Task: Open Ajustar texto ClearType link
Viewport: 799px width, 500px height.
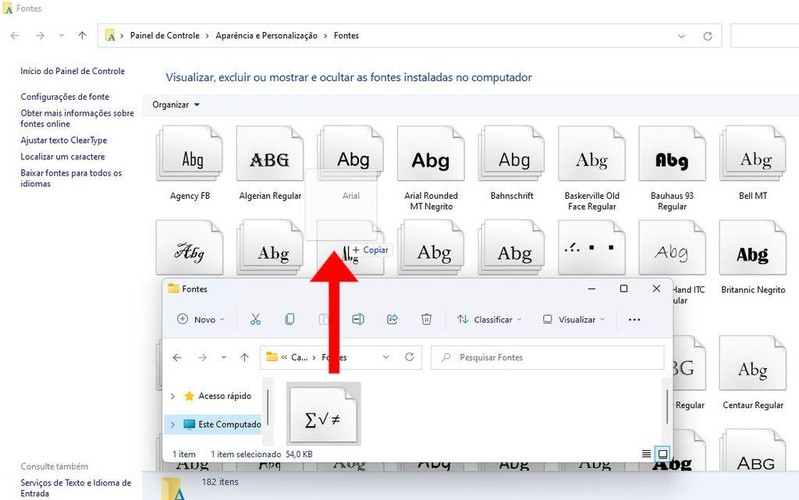Action: pyautogui.click(x=64, y=140)
